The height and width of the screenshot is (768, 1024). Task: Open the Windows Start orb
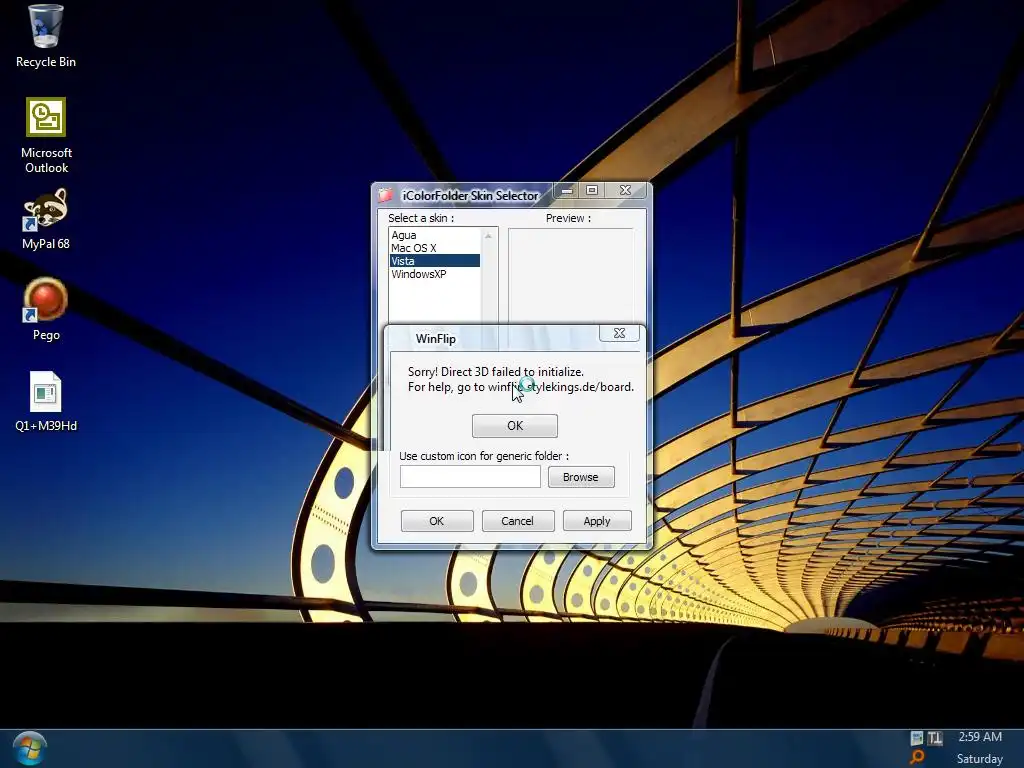pyautogui.click(x=29, y=748)
